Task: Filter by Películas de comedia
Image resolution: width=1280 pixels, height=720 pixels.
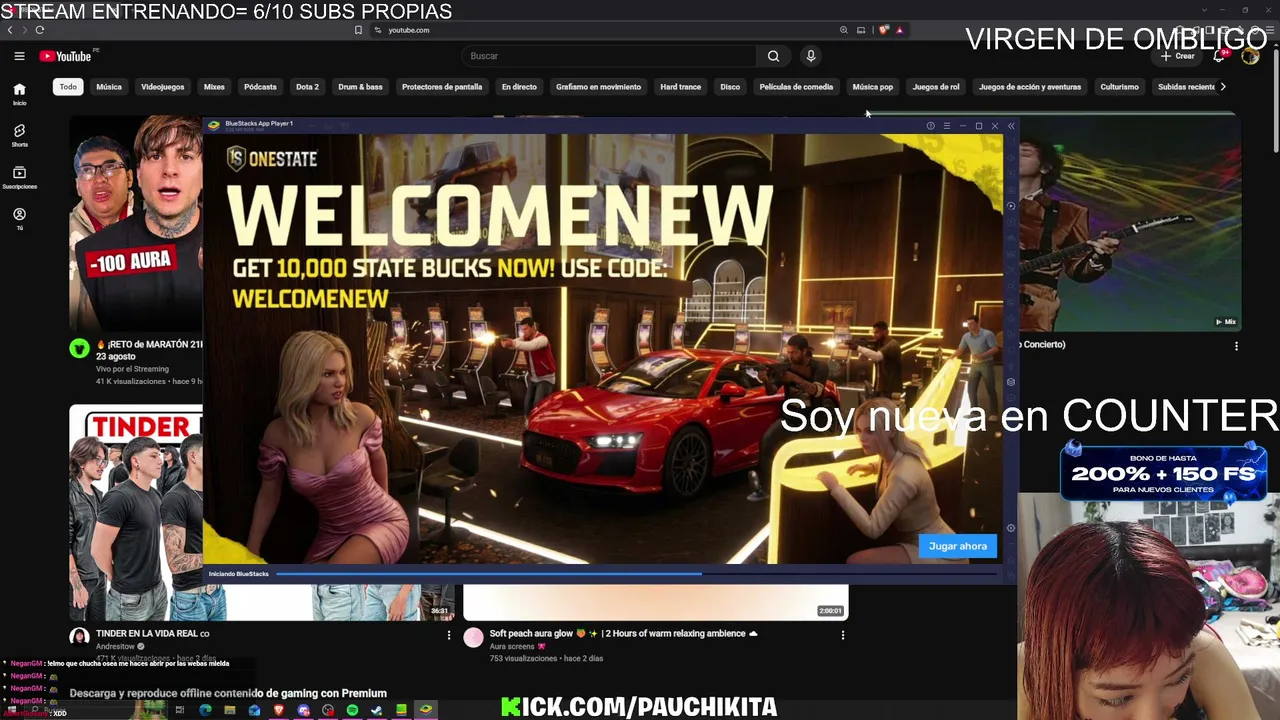Action: pyautogui.click(x=796, y=87)
